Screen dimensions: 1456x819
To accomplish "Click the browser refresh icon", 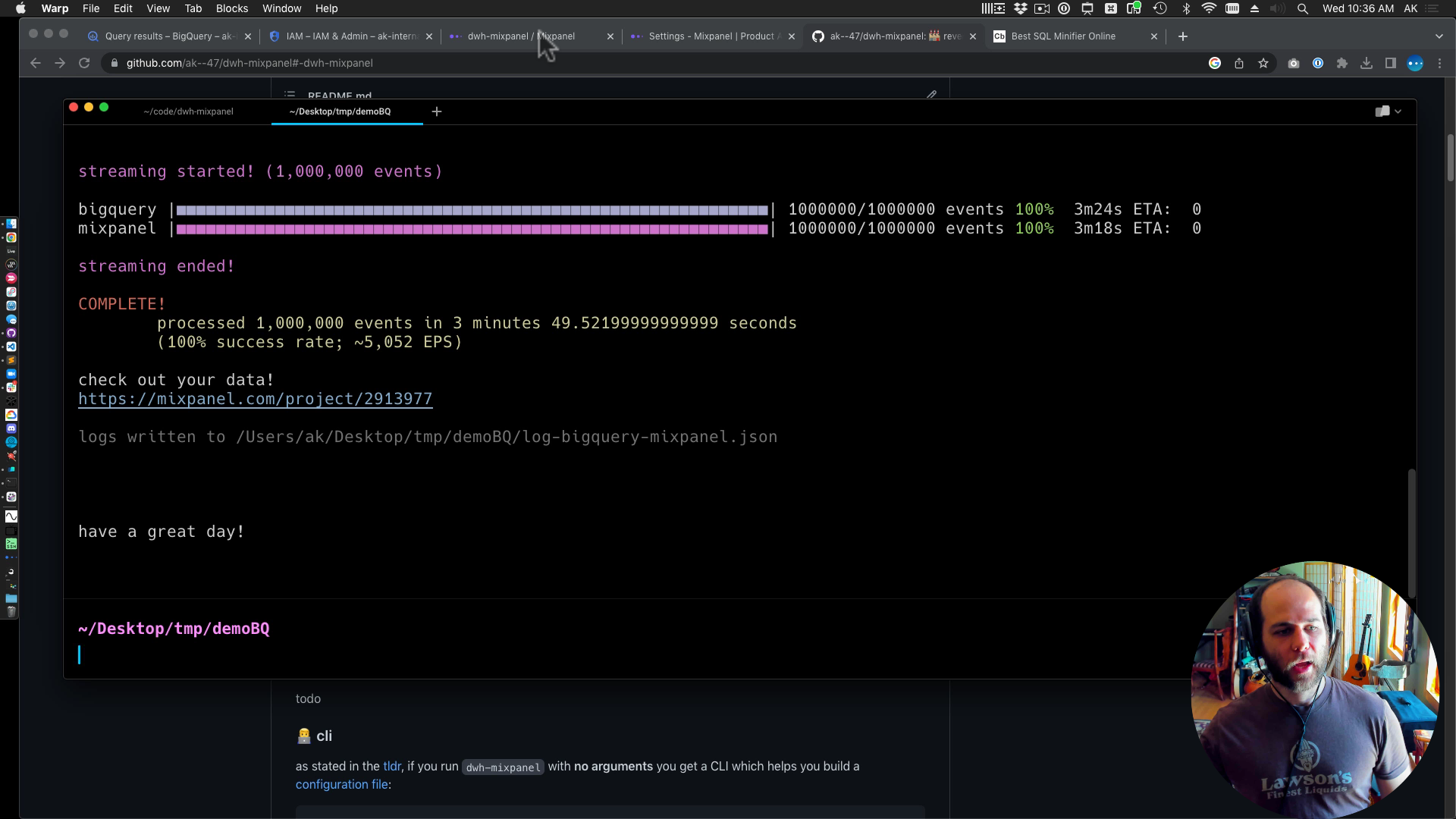I will pos(84,62).
